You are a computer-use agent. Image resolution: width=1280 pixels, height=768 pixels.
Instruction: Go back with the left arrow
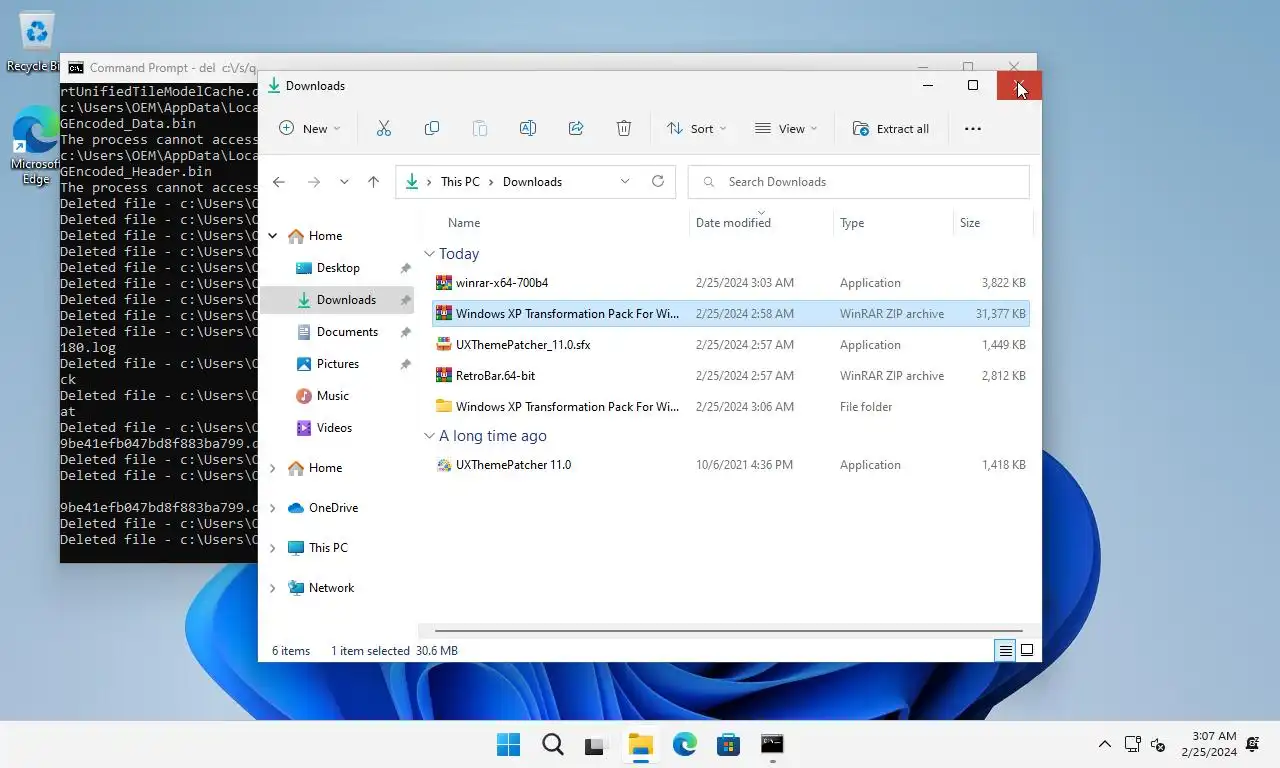279,182
